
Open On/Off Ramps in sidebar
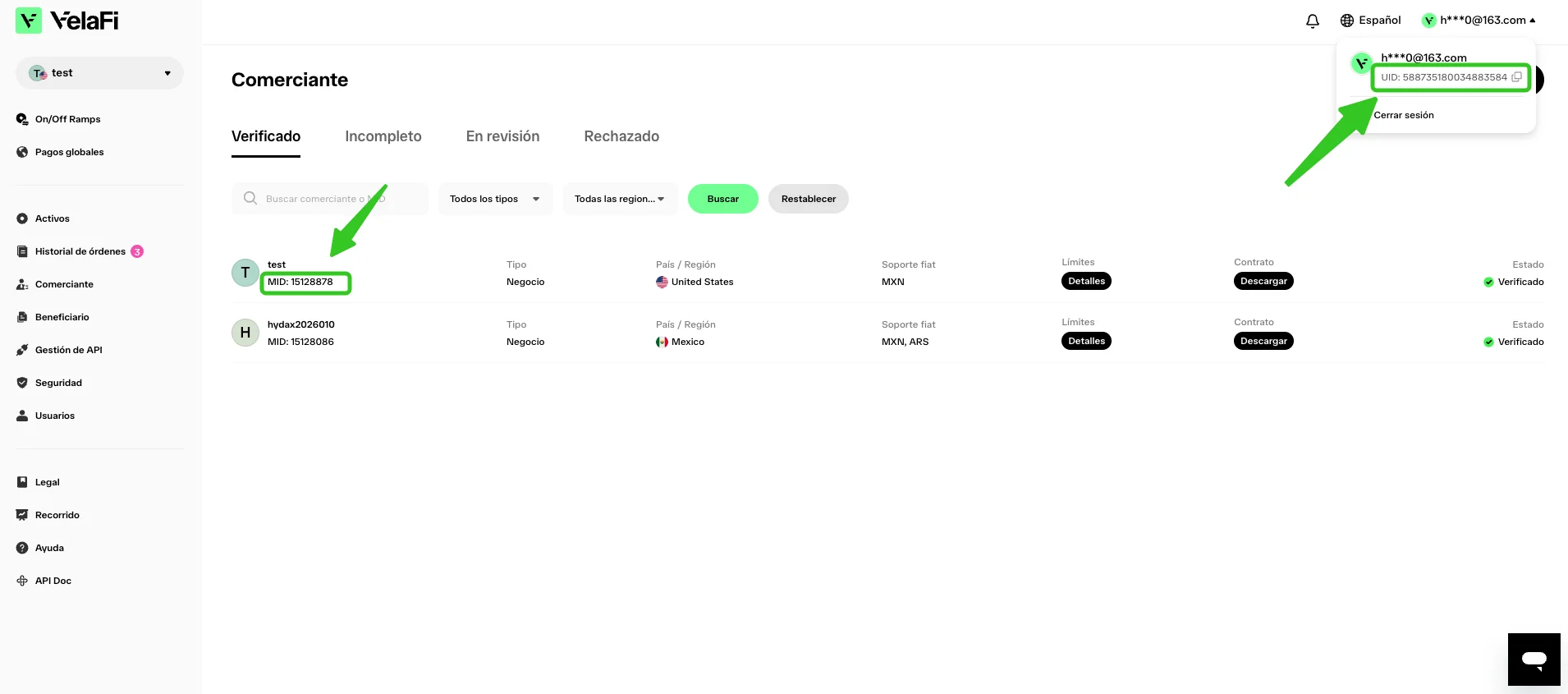[67, 119]
